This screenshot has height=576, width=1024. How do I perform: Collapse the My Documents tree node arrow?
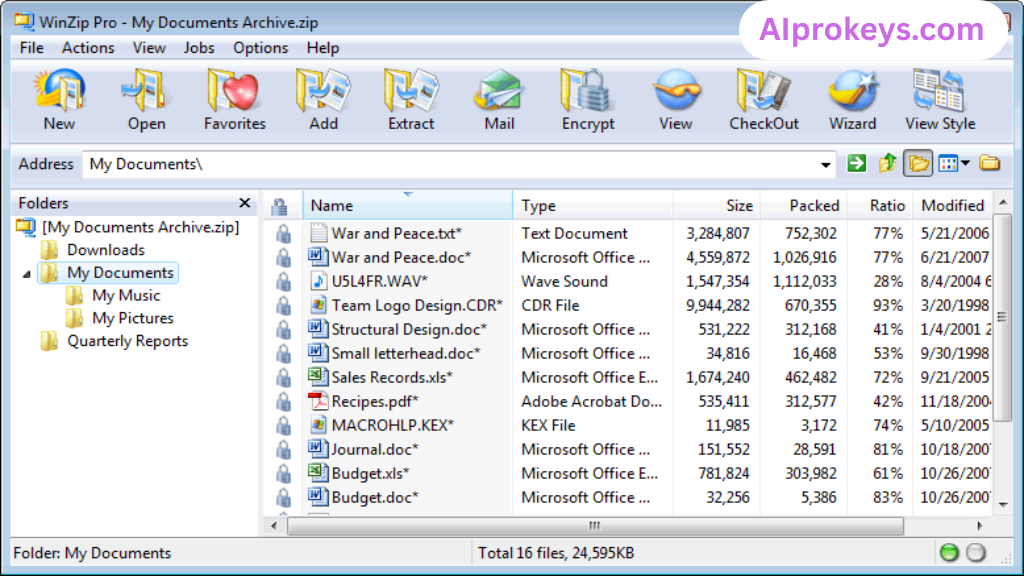tap(27, 274)
